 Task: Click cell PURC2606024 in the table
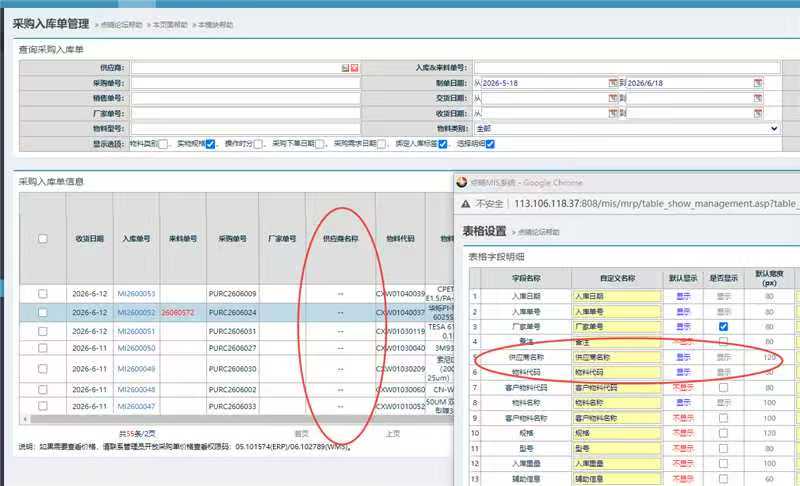(x=233, y=313)
